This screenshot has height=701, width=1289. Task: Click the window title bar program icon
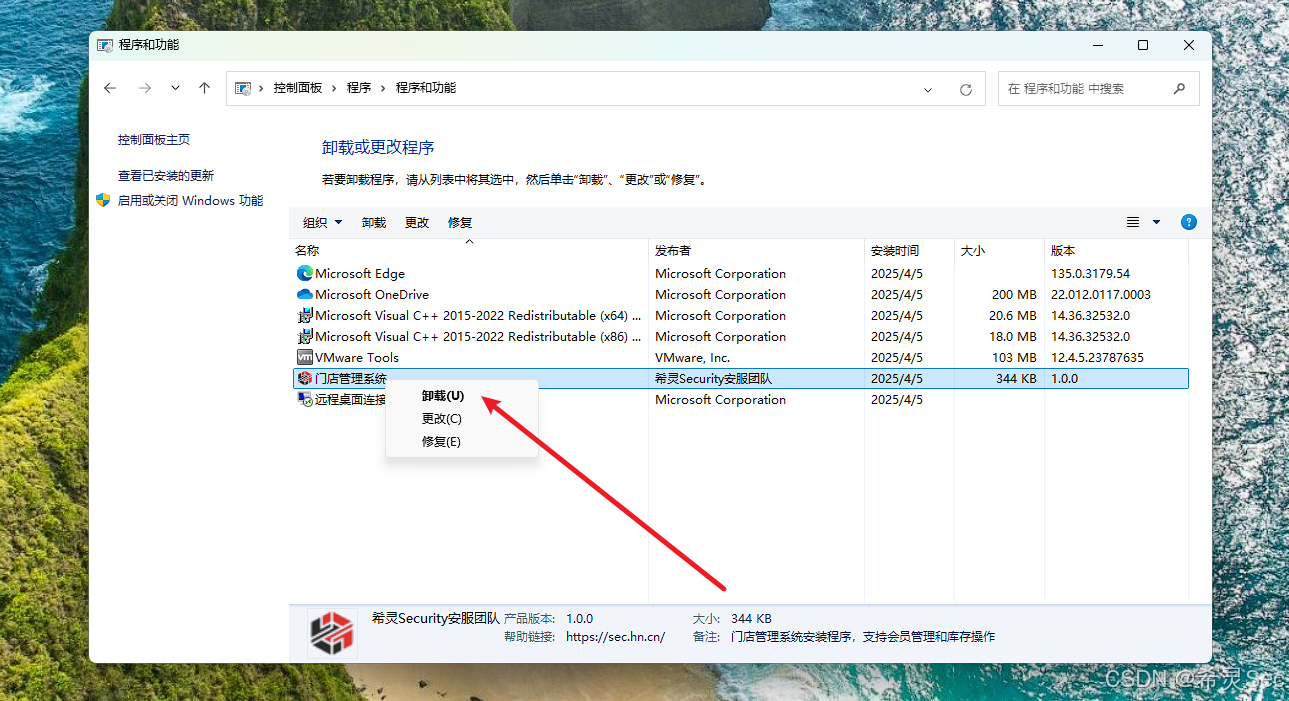tap(105, 45)
